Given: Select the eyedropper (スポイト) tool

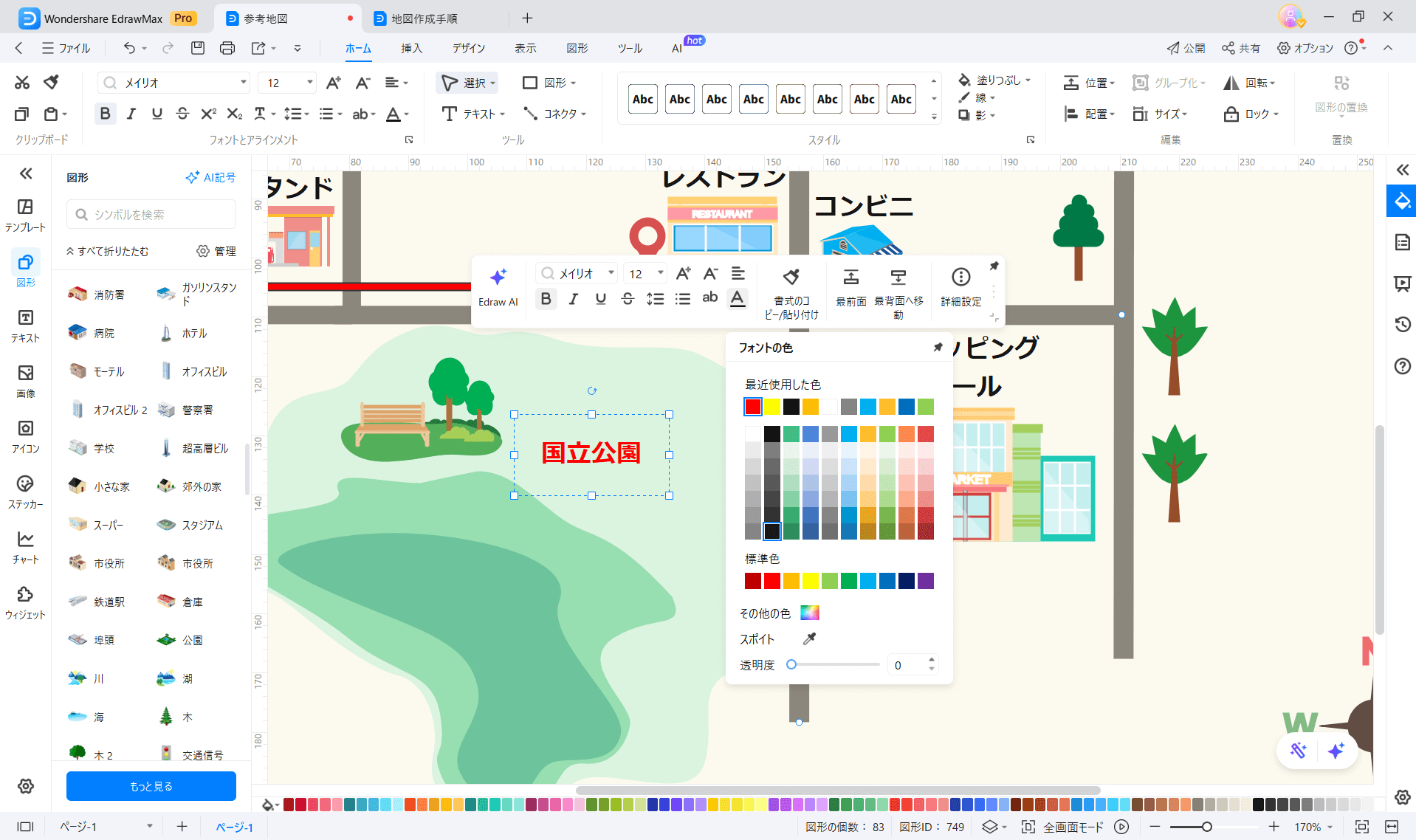Looking at the screenshot, I should point(810,638).
